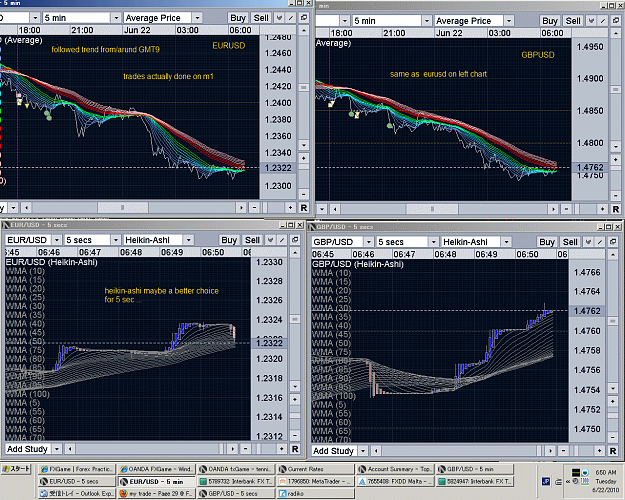Screen dimensions: 625x500
Task: Click the detach window icon in the GBP/USD 5 min chart
Action: tap(616, 21)
